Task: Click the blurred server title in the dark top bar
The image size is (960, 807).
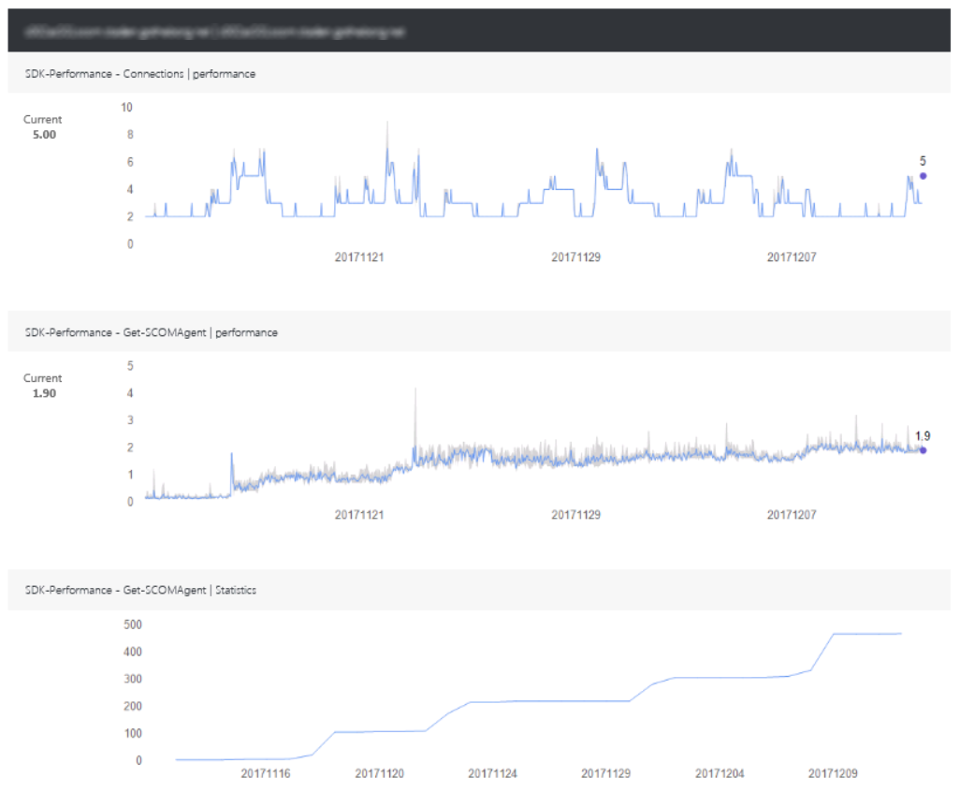Action: click(x=210, y=31)
